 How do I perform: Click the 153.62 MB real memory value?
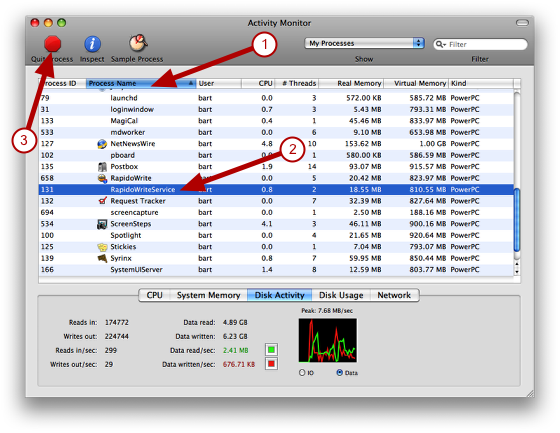pos(363,144)
